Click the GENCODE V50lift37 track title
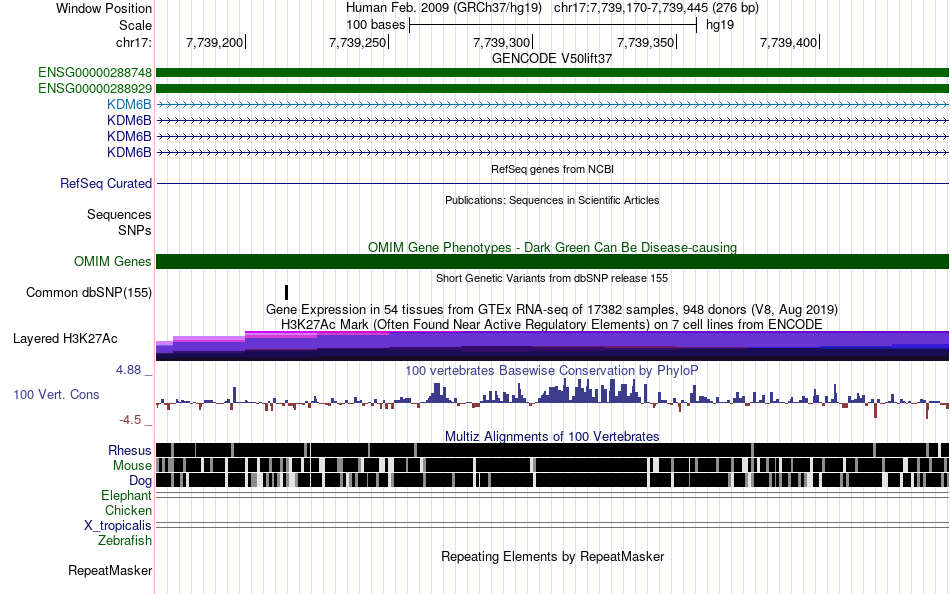 pyautogui.click(x=552, y=59)
